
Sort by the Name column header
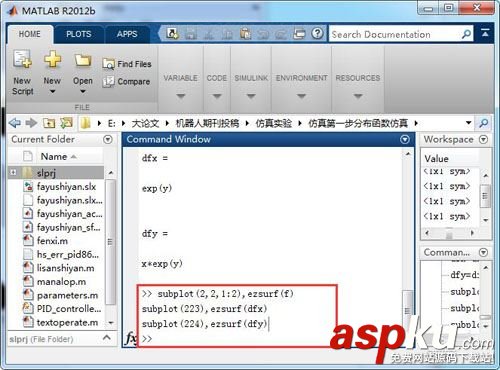coord(58,156)
